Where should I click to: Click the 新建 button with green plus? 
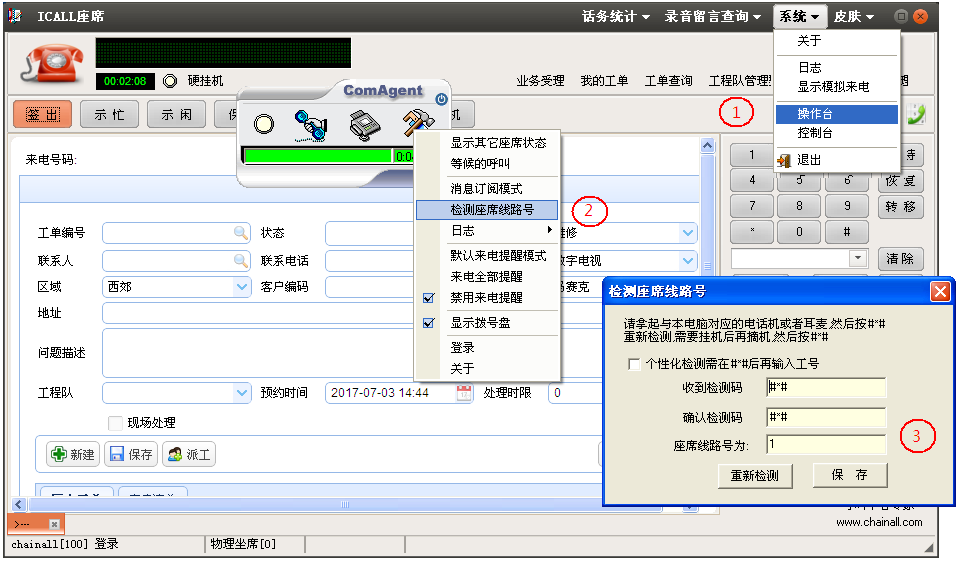(x=73, y=454)
